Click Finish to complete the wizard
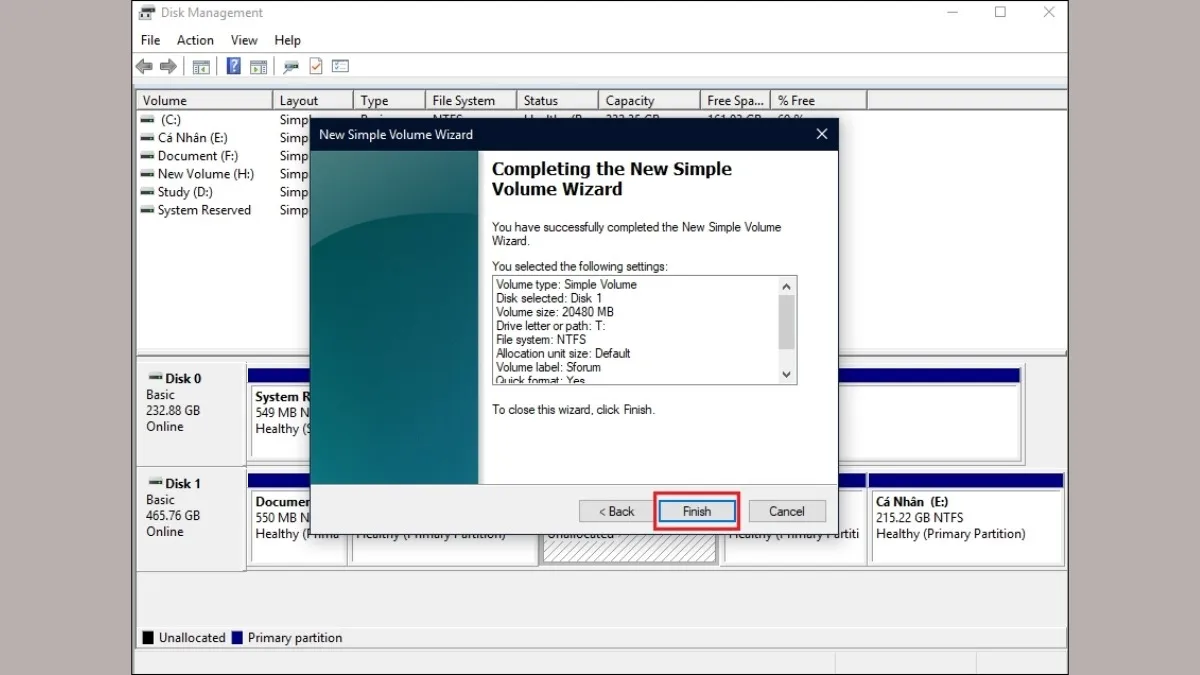This screenshot has height=675, width=1200. 697,511
